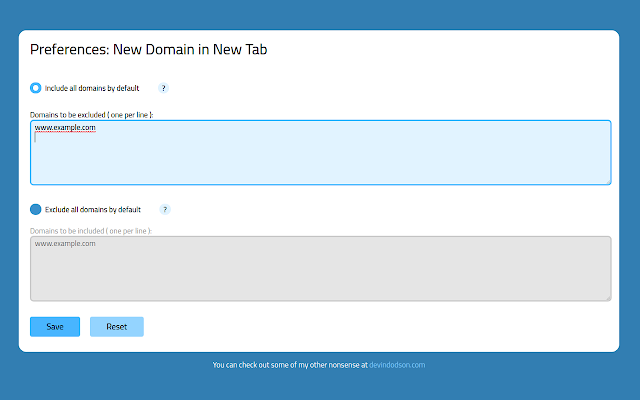Viewport: 640px width, 400px height.
Task: Click the 'Exclude all domains by default' label
Action: click(93, 210)
